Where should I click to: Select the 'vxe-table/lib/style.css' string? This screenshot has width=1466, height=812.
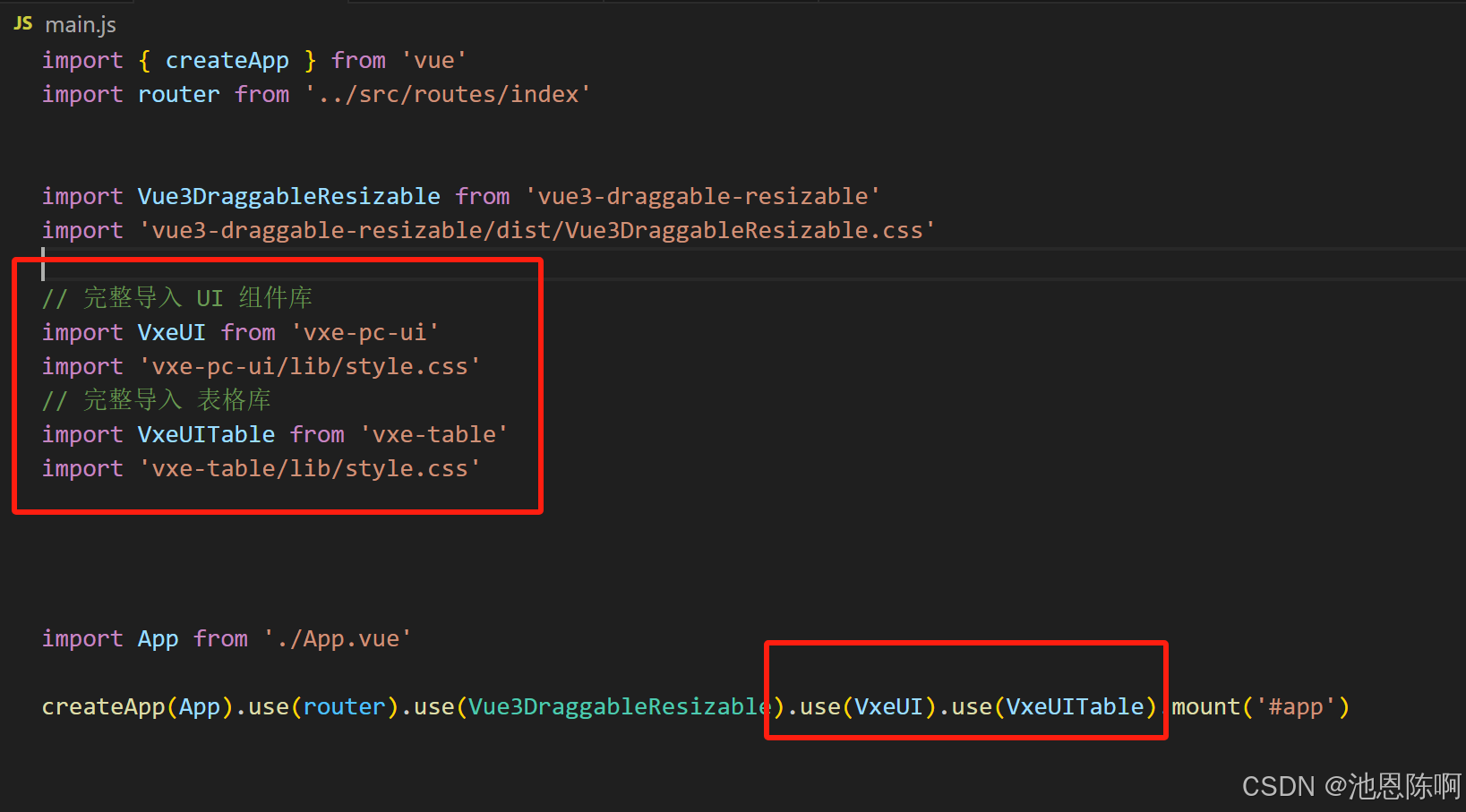click(309, 468)
